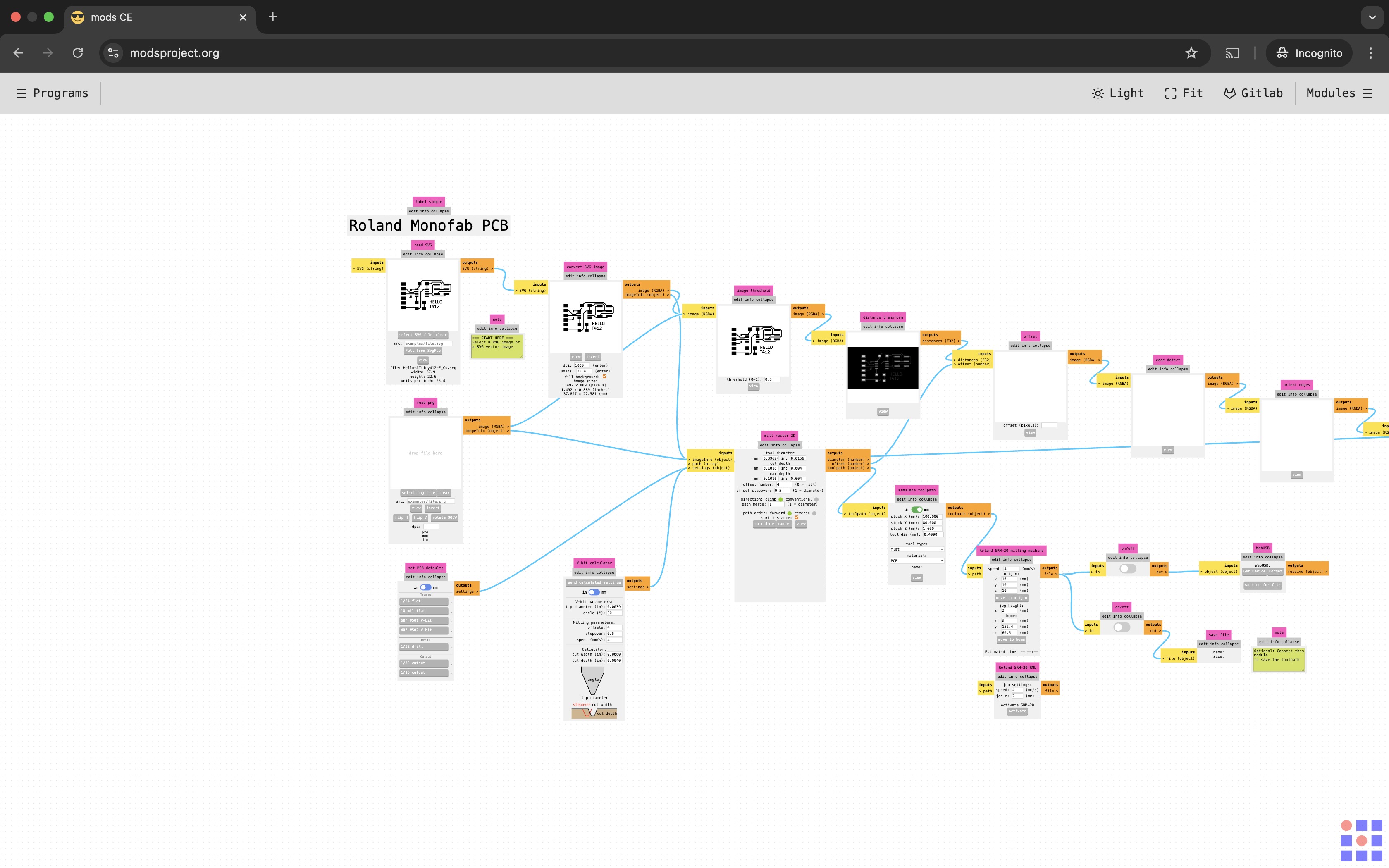Image resolution: width=1389 pixels, height=868 pixels.
Task: Switch to Light theme via sun icon
Action: click(1098, 93)
